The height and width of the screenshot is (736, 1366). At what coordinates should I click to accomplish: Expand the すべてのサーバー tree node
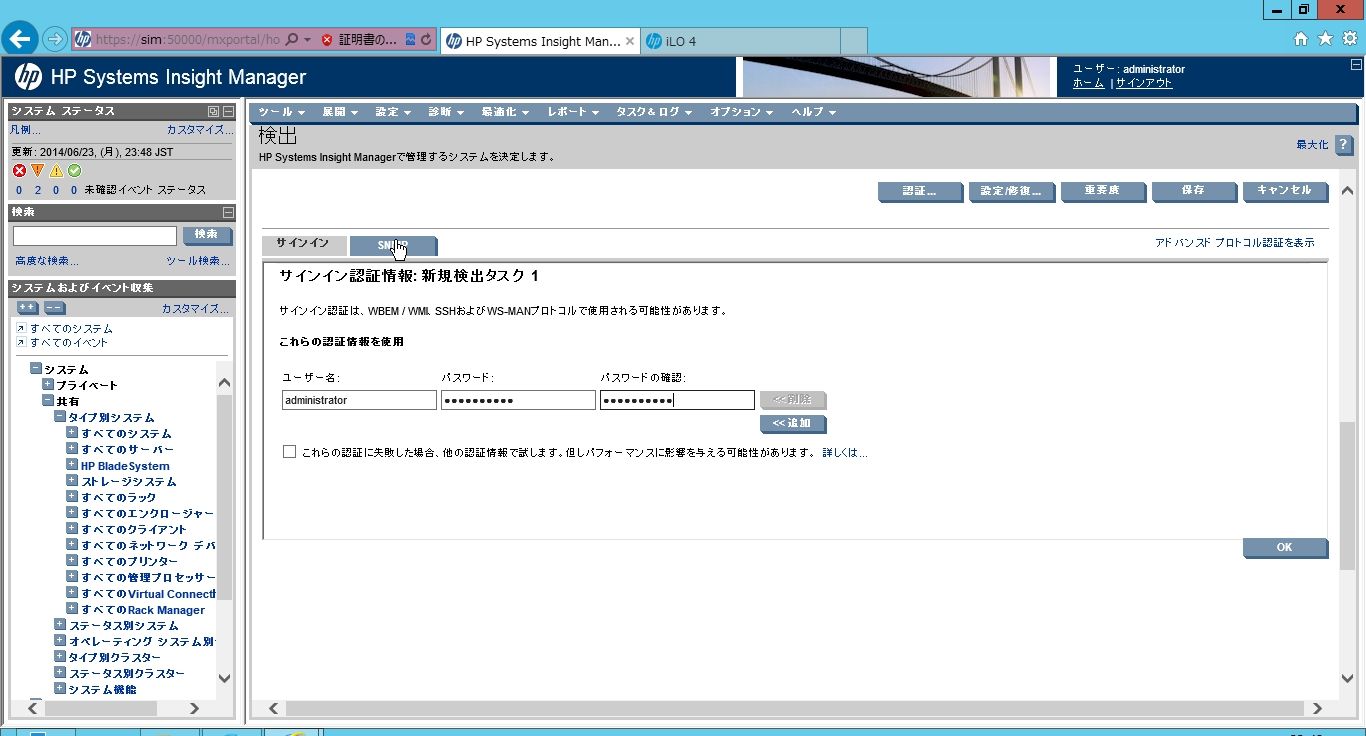(x=72, y=449)
